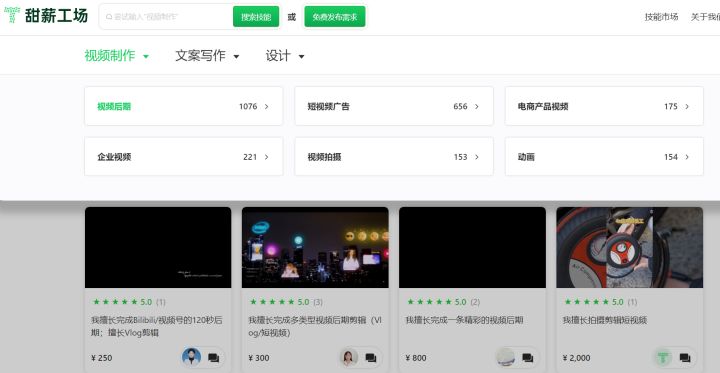Click chevron in 企业视频 category row
This screenshot has height=373, width=720.
[266, 157]
